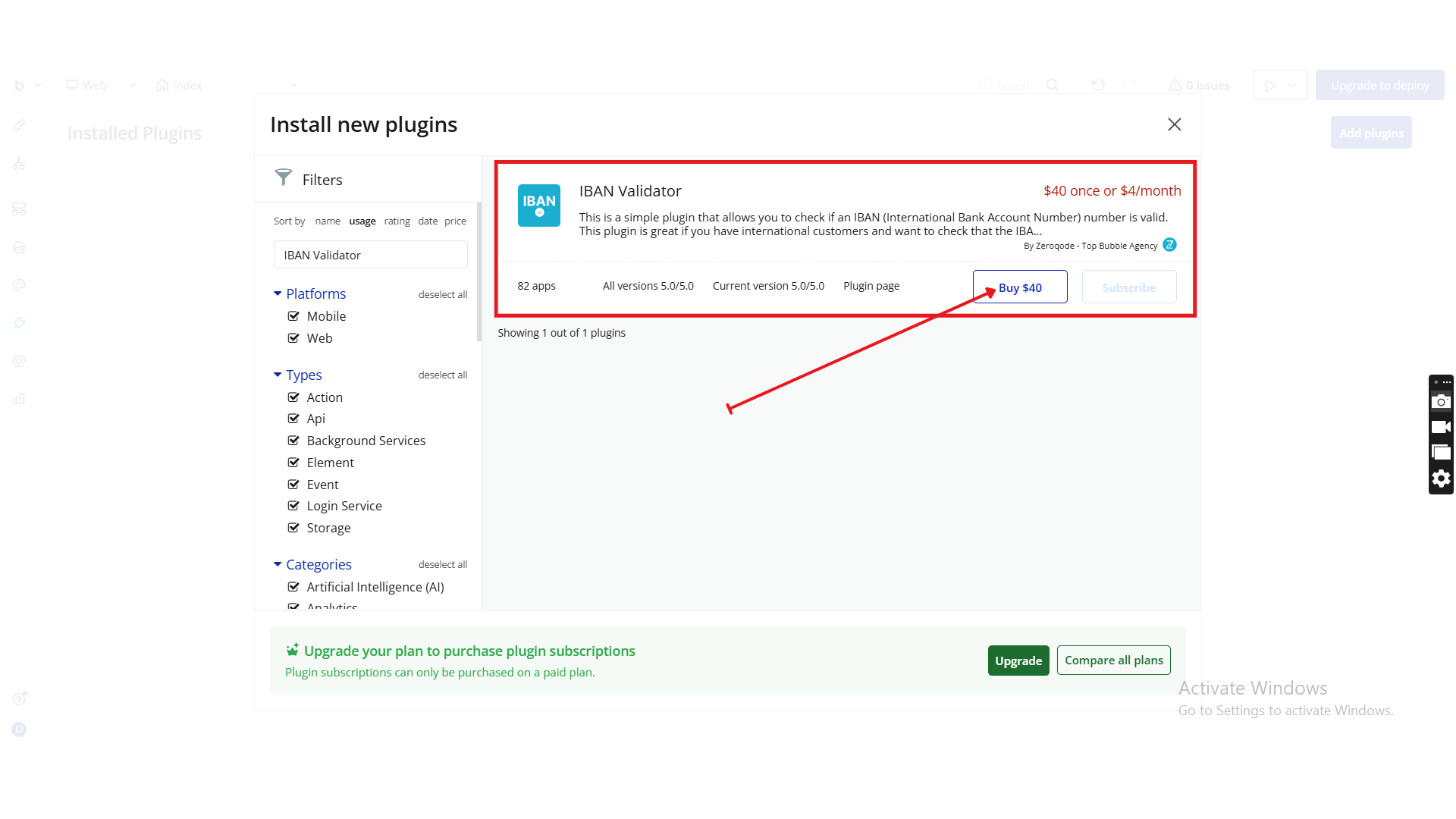The height and width of the screenshot is (819, 1456).
Task: Click the camera screenshot icon
Action: coord(1441,402)
